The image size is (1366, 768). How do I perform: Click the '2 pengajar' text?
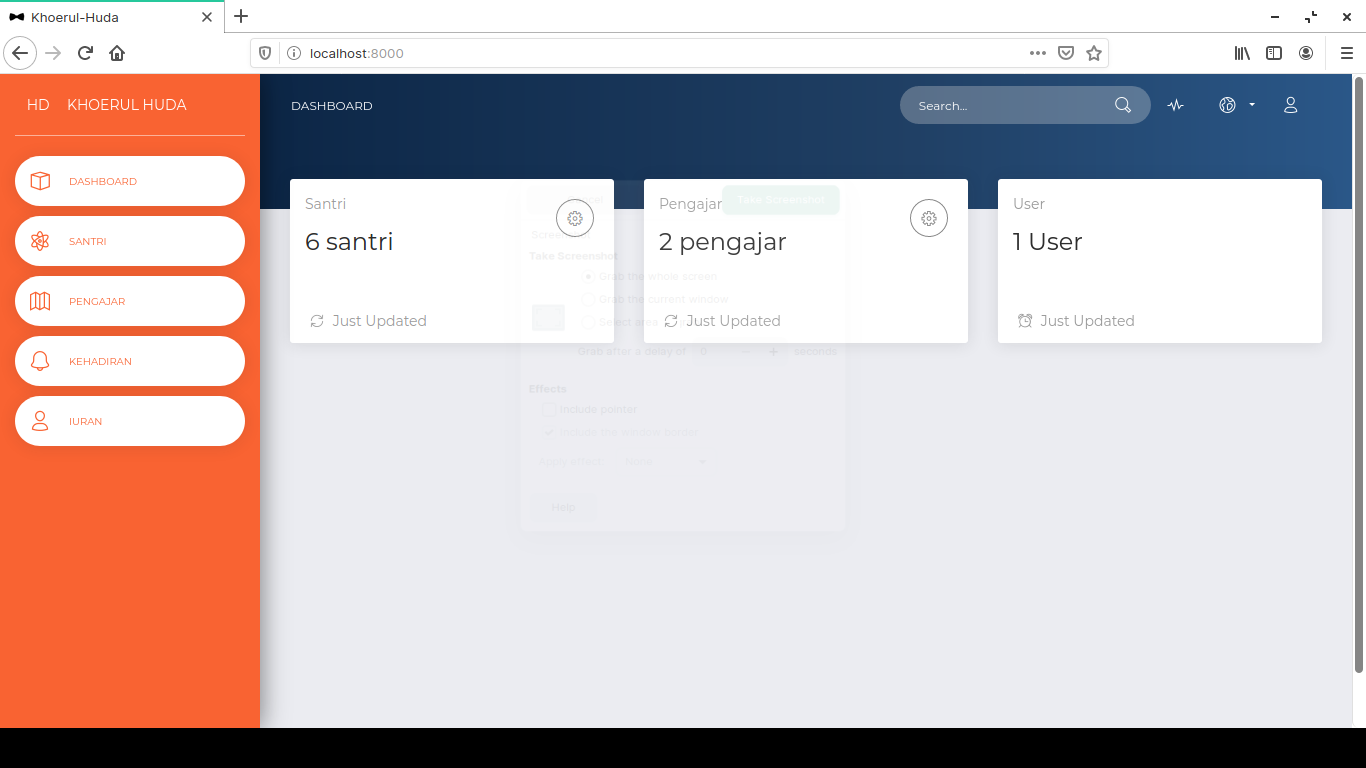click(723, 242)
